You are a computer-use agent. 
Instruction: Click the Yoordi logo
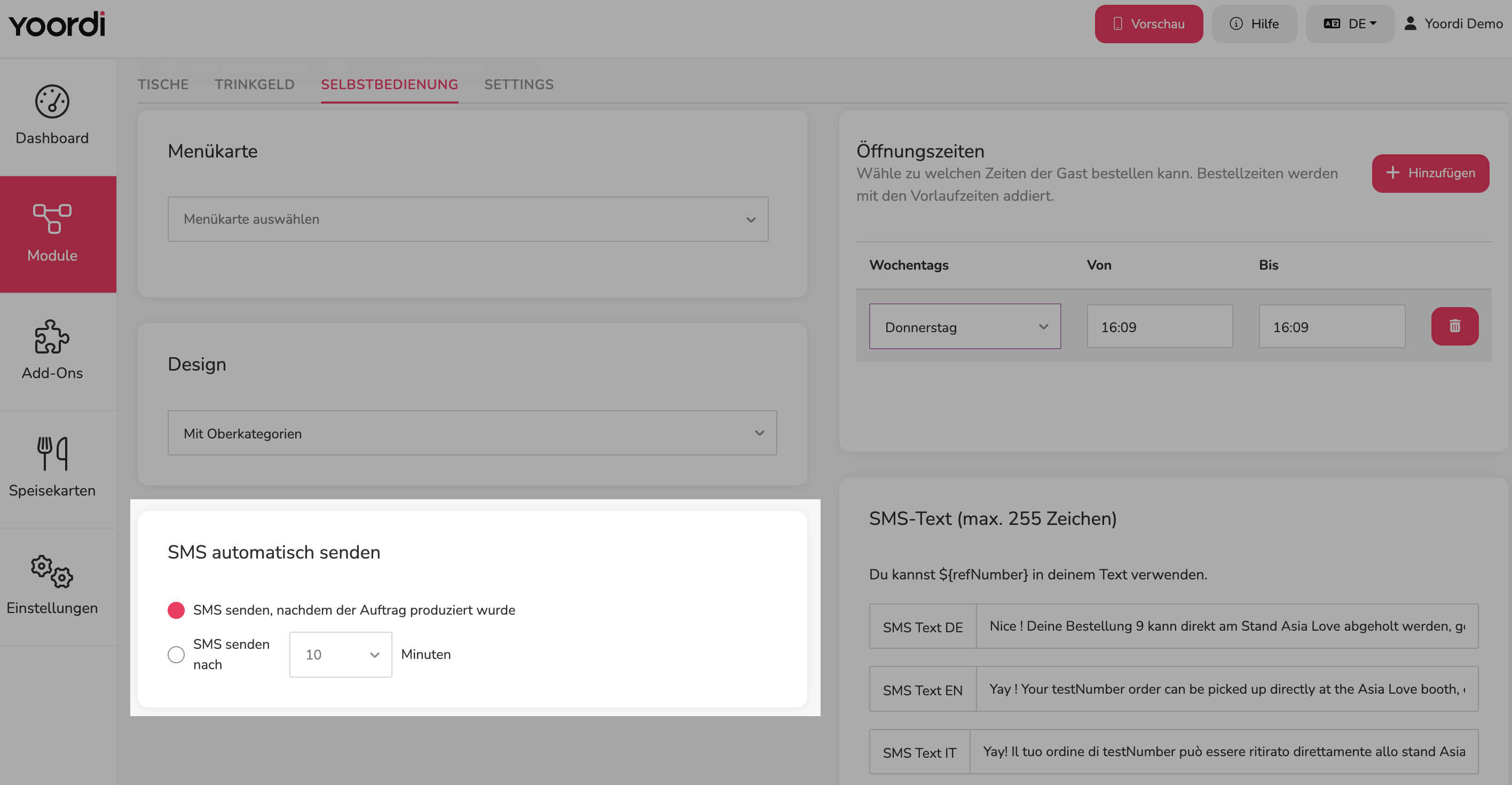pos(57,24)
